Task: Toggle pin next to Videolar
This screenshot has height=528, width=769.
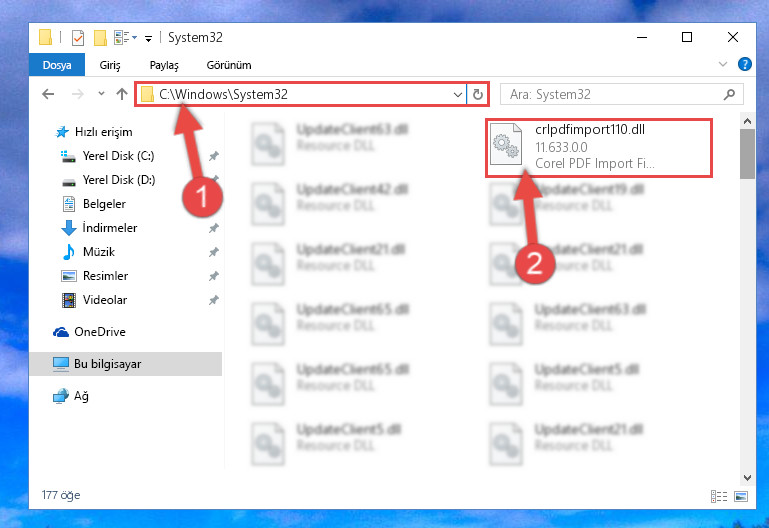Action: [214, 300]
